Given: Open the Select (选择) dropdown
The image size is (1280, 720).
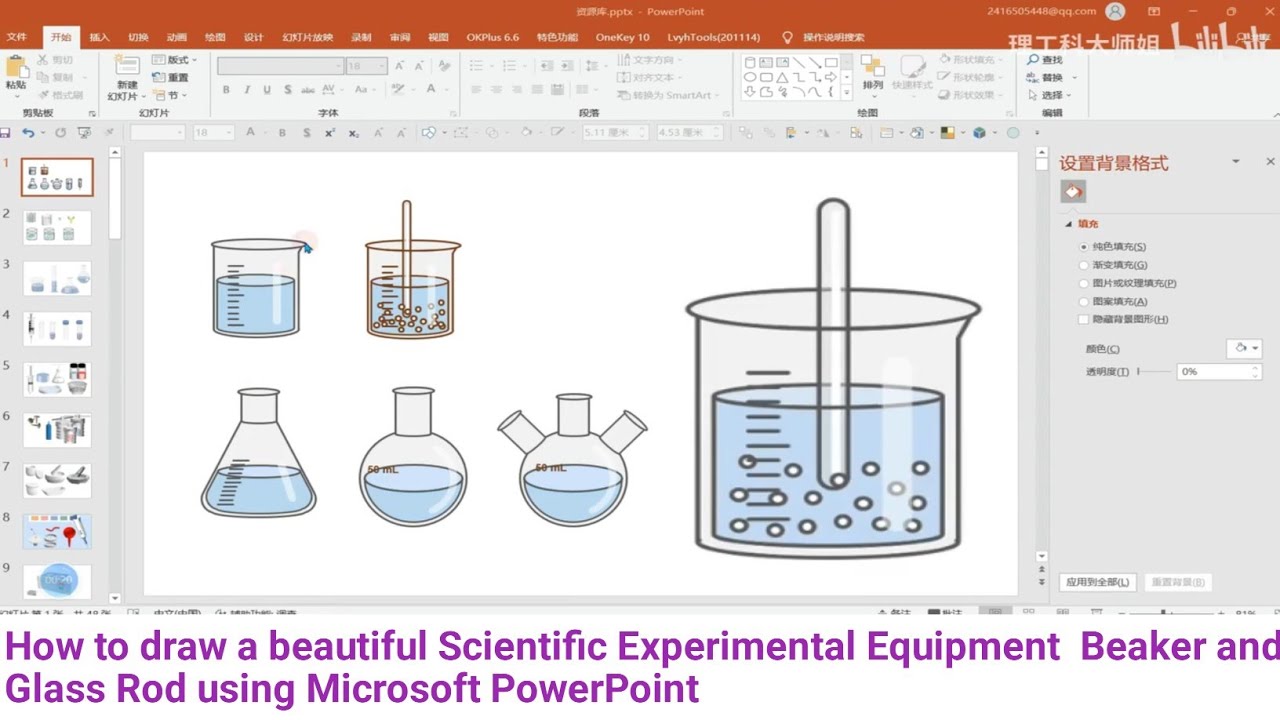Looking at the screenshot, I should tap(1050, 95).
